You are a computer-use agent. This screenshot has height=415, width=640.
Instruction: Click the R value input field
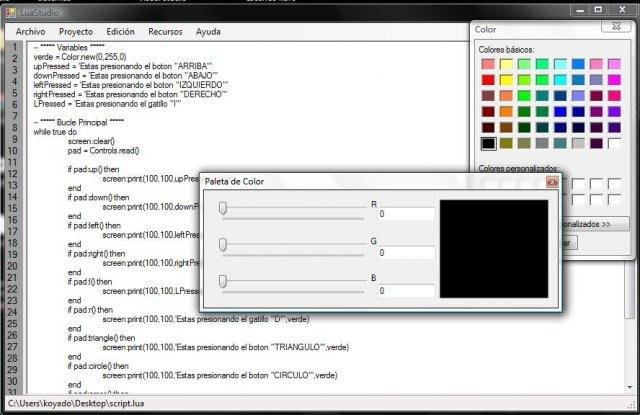406,214
